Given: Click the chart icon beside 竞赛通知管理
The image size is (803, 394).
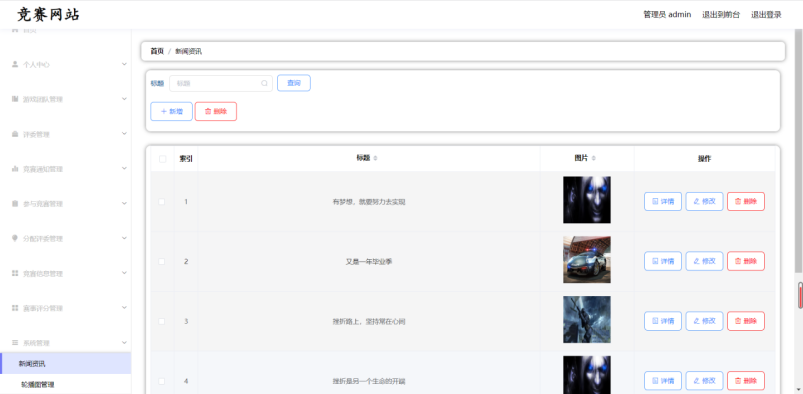Looking at the screenshot, I should [x=15, y=169].
